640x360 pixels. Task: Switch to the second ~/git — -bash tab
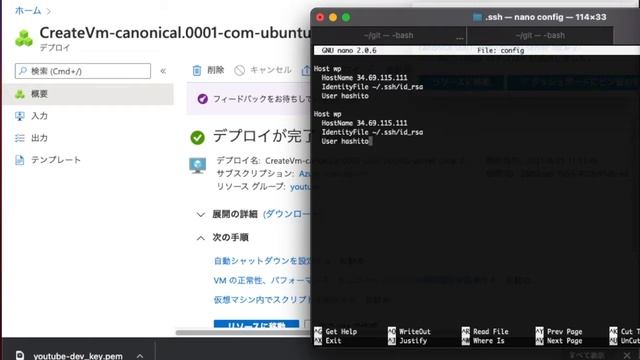tap(540, 36)
